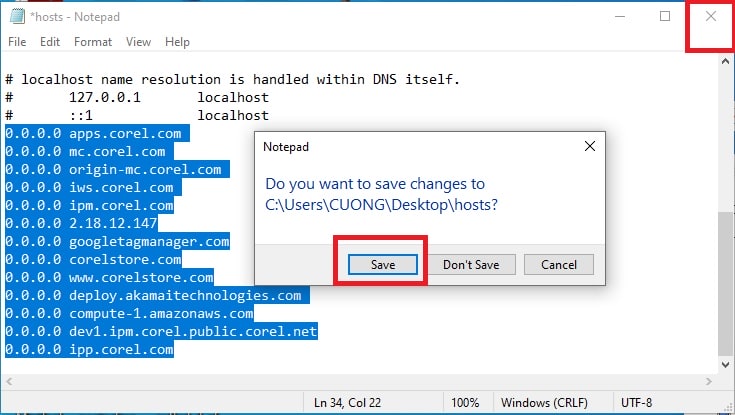Click 'Windows (CRLF)' in status bar
Screen dimensions: 735x415
[x=544, y=403]
